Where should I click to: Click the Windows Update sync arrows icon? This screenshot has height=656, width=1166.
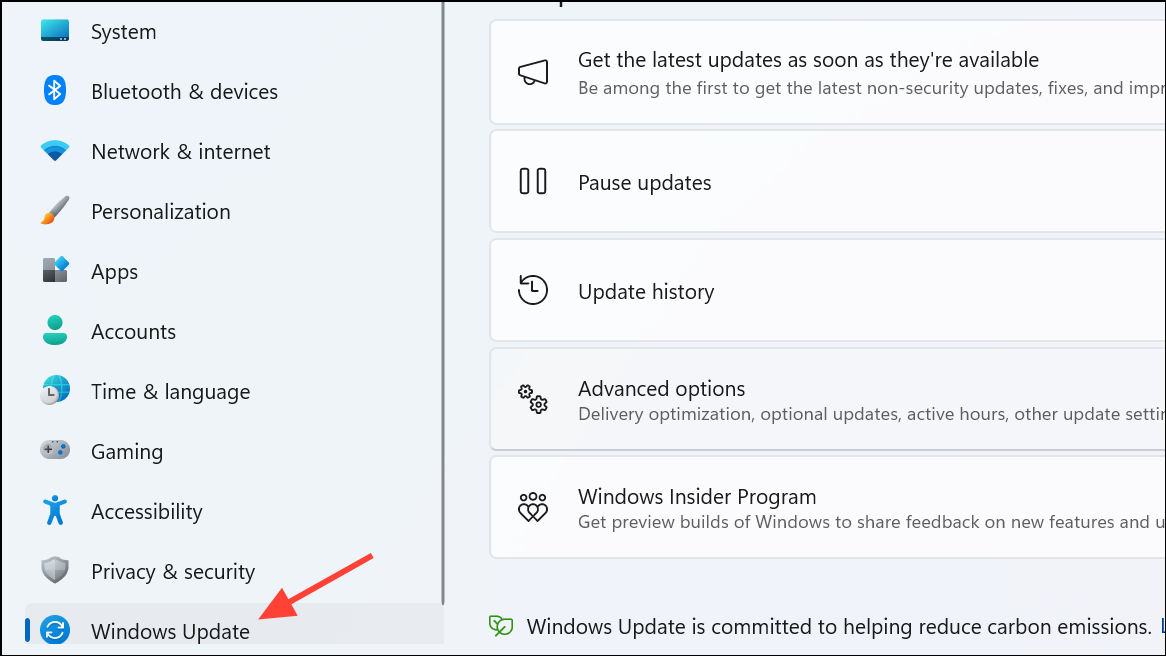(x=55, y=631)
